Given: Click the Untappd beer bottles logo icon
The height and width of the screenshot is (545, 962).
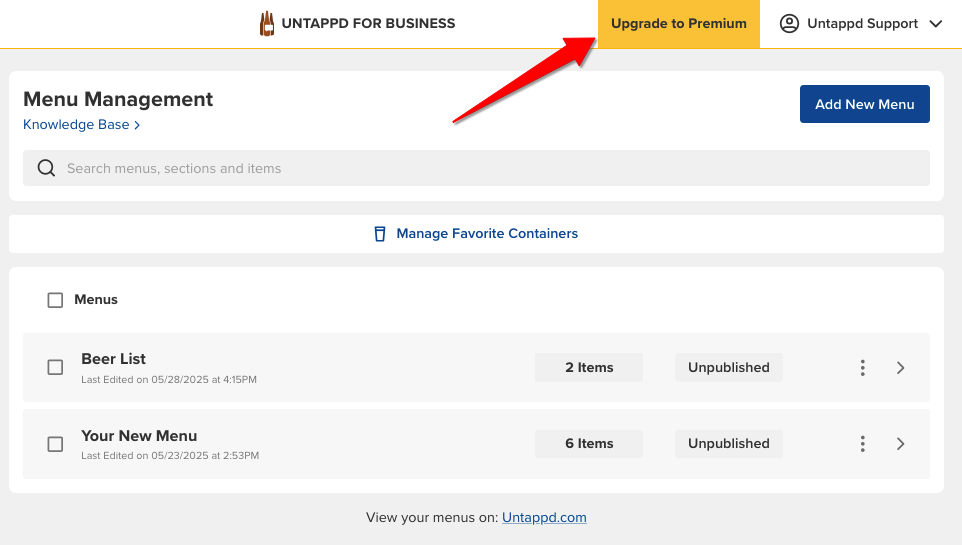Looking at the screenshot, I should [267, 23].
